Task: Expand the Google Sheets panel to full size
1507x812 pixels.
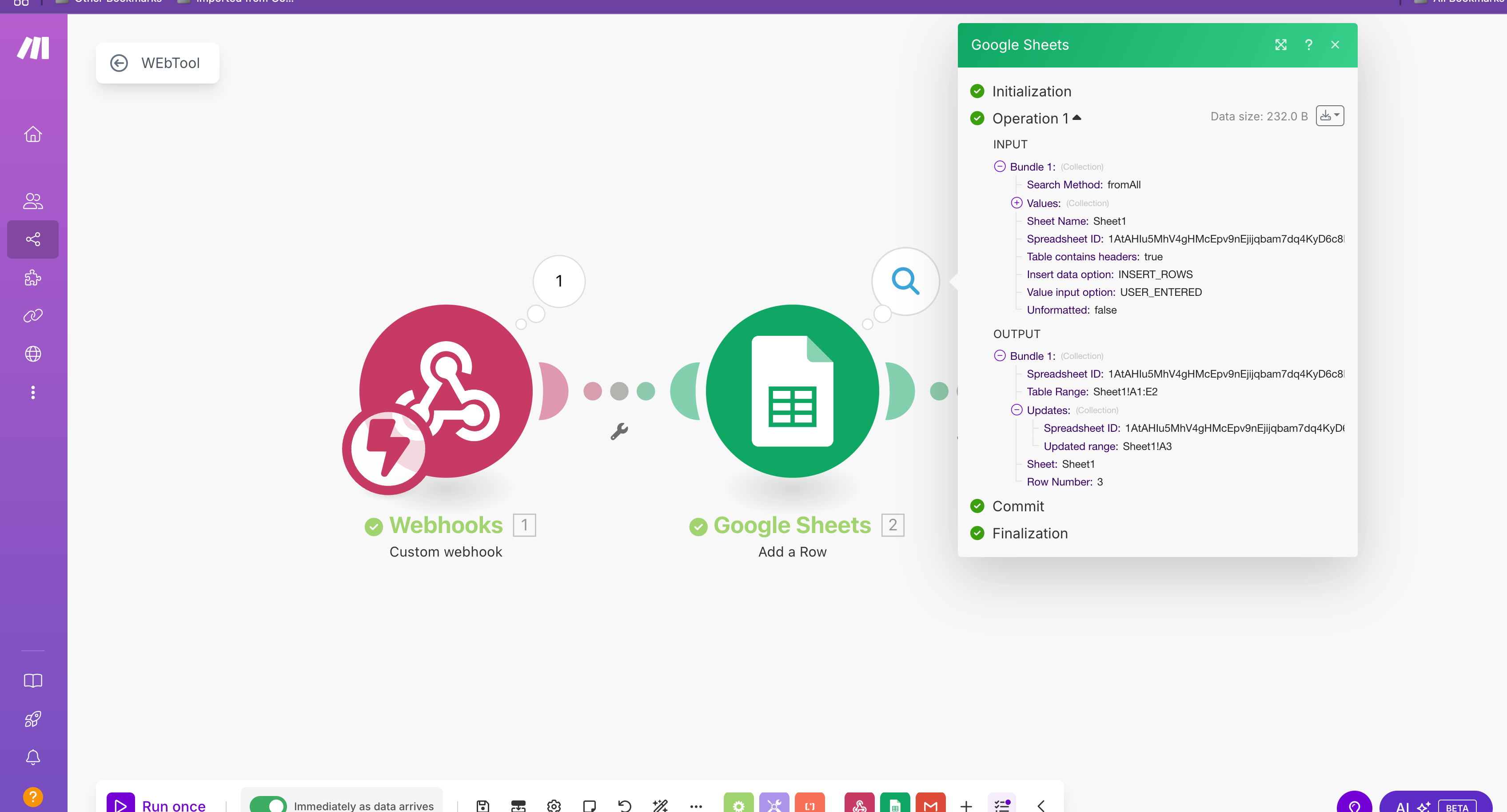Action: click(x=1280, y=44)
